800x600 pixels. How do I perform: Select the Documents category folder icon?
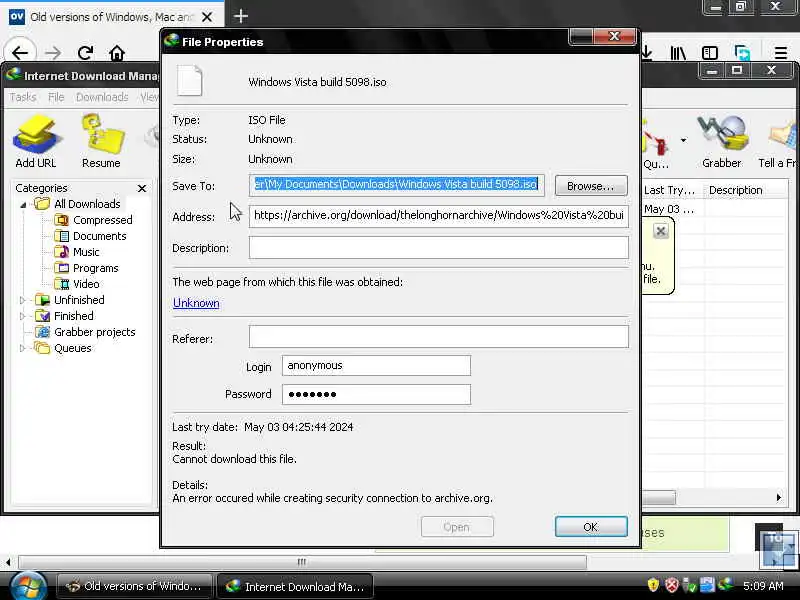(x=61, y=236)
